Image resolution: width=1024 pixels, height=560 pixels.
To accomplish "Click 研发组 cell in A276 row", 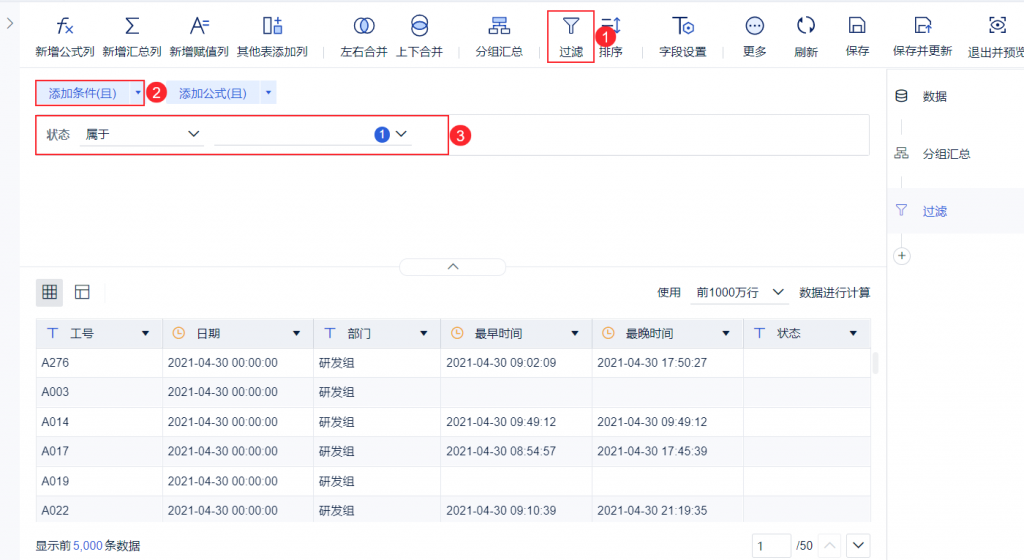I will click(x=377, y=363).
